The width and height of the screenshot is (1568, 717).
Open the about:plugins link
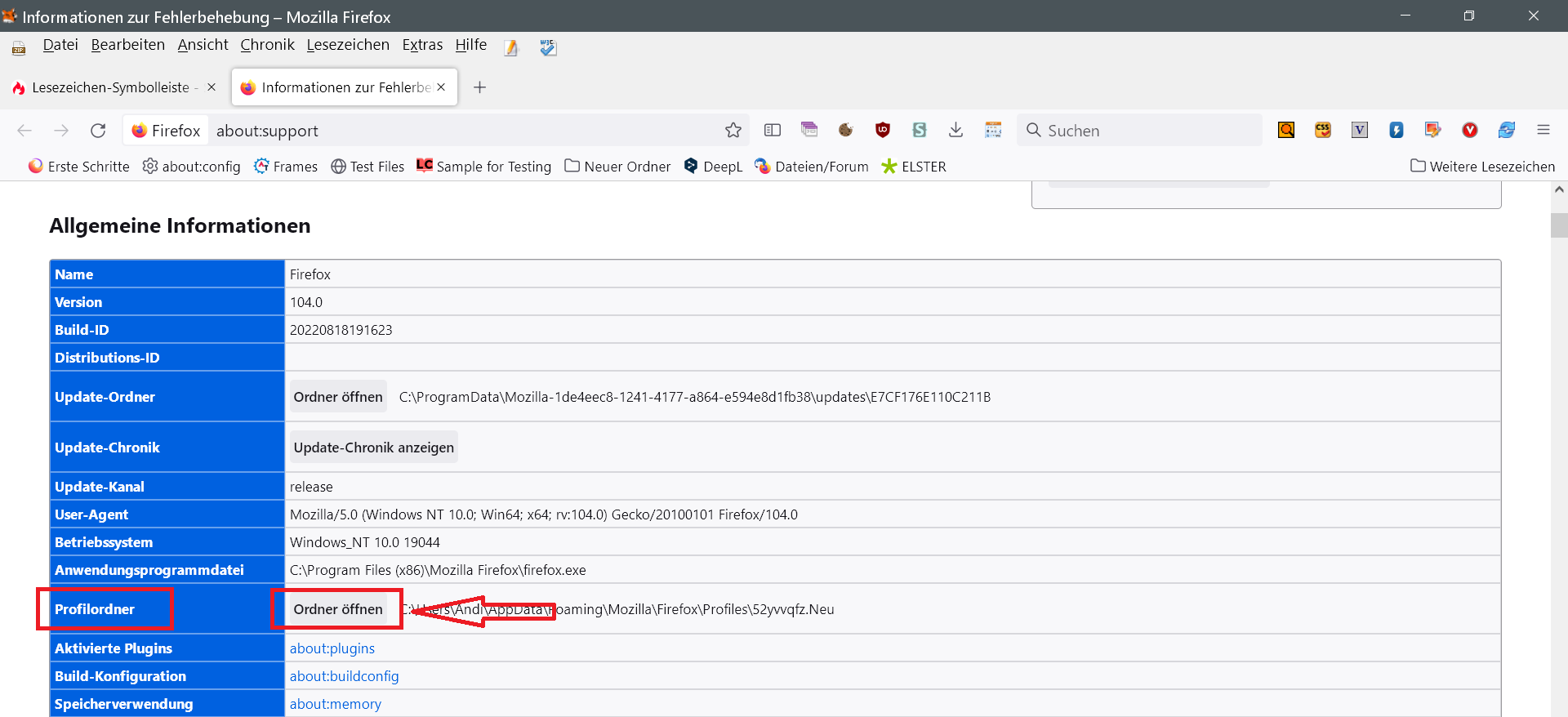click(332, 648)
